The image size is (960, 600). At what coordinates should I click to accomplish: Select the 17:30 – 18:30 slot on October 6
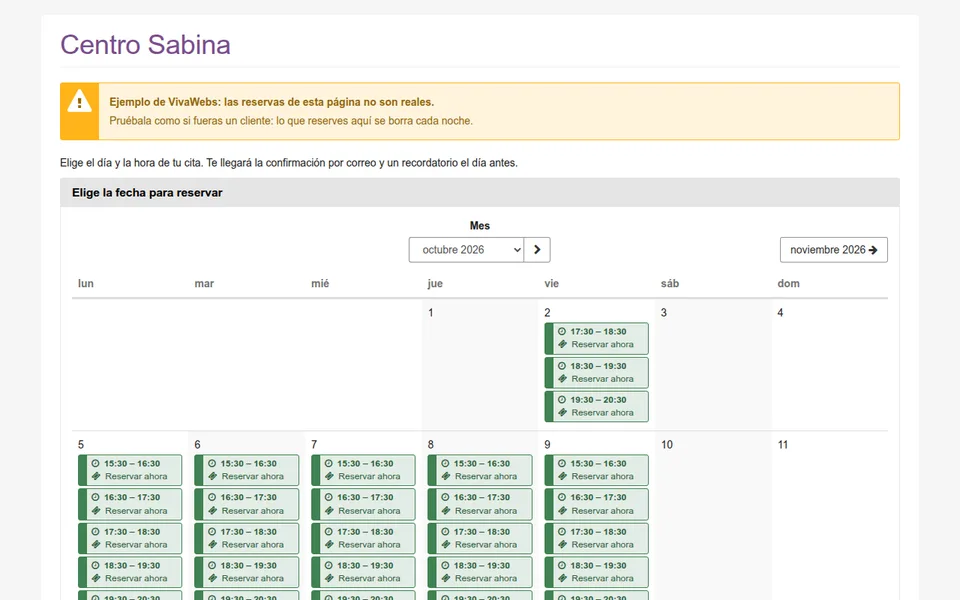247,538
